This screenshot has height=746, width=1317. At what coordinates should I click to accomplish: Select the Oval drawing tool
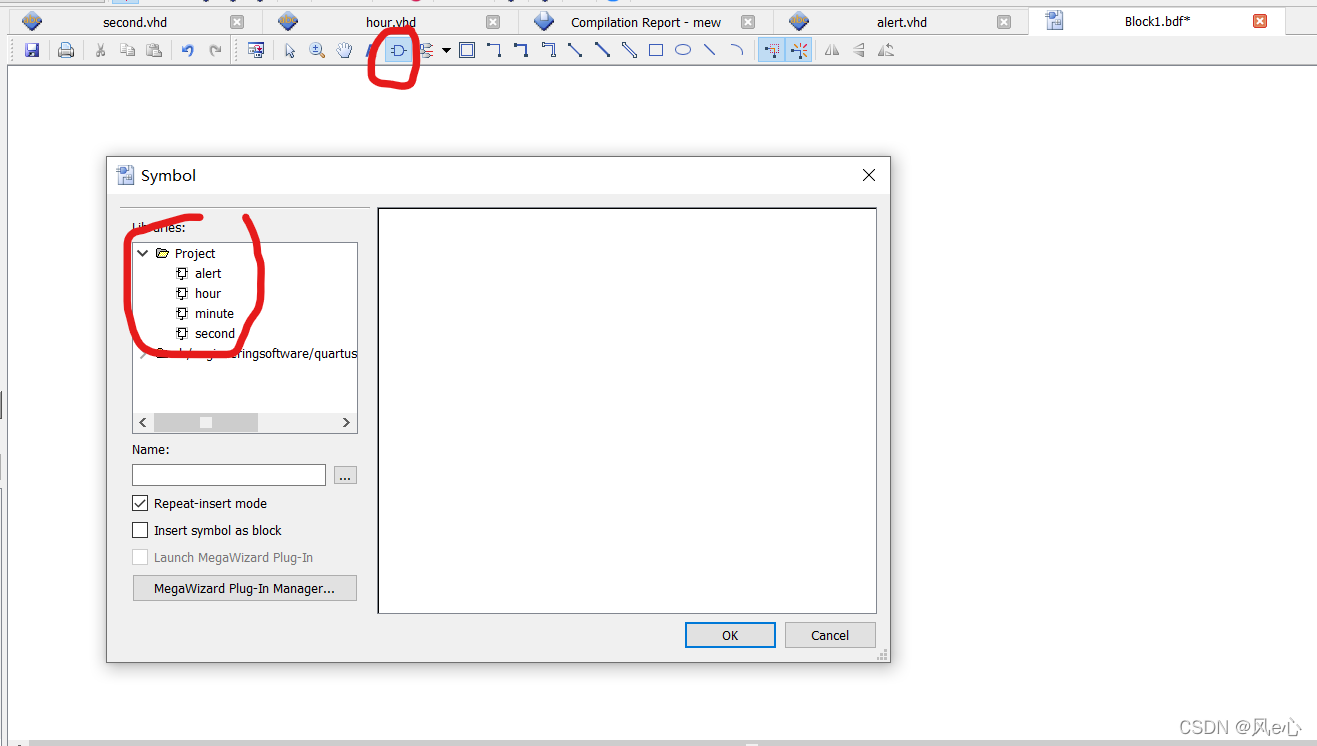pyautogui.click(x=683, y=50)
